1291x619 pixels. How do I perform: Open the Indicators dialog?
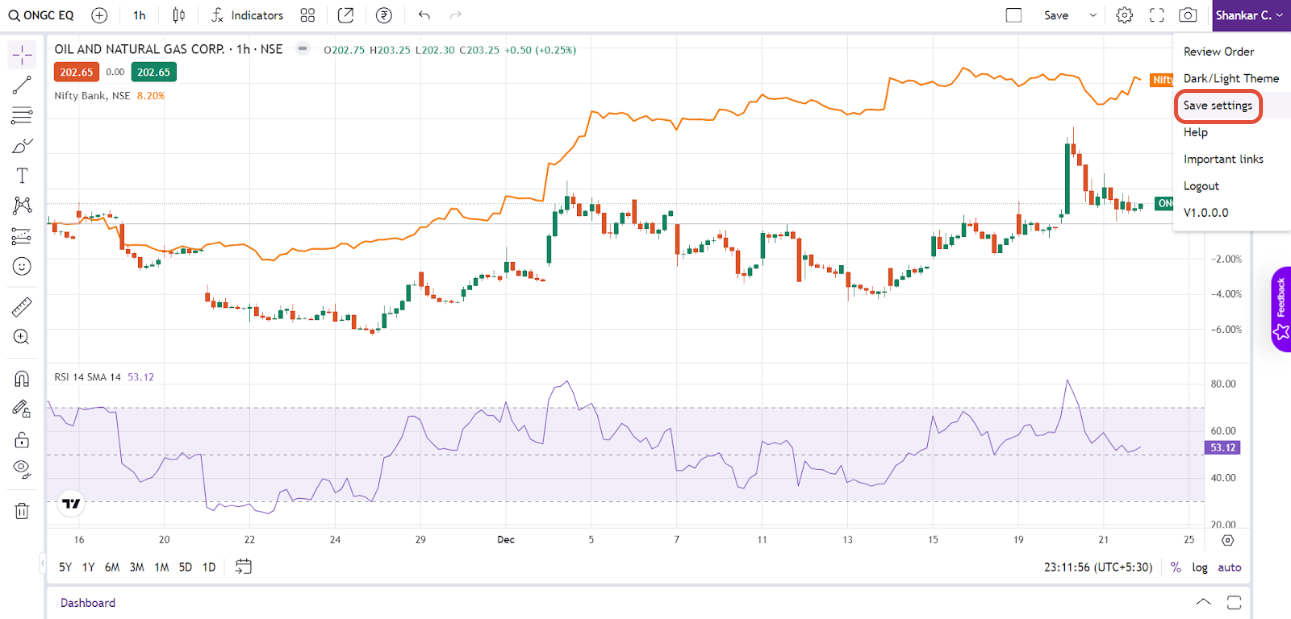[247, 15]
